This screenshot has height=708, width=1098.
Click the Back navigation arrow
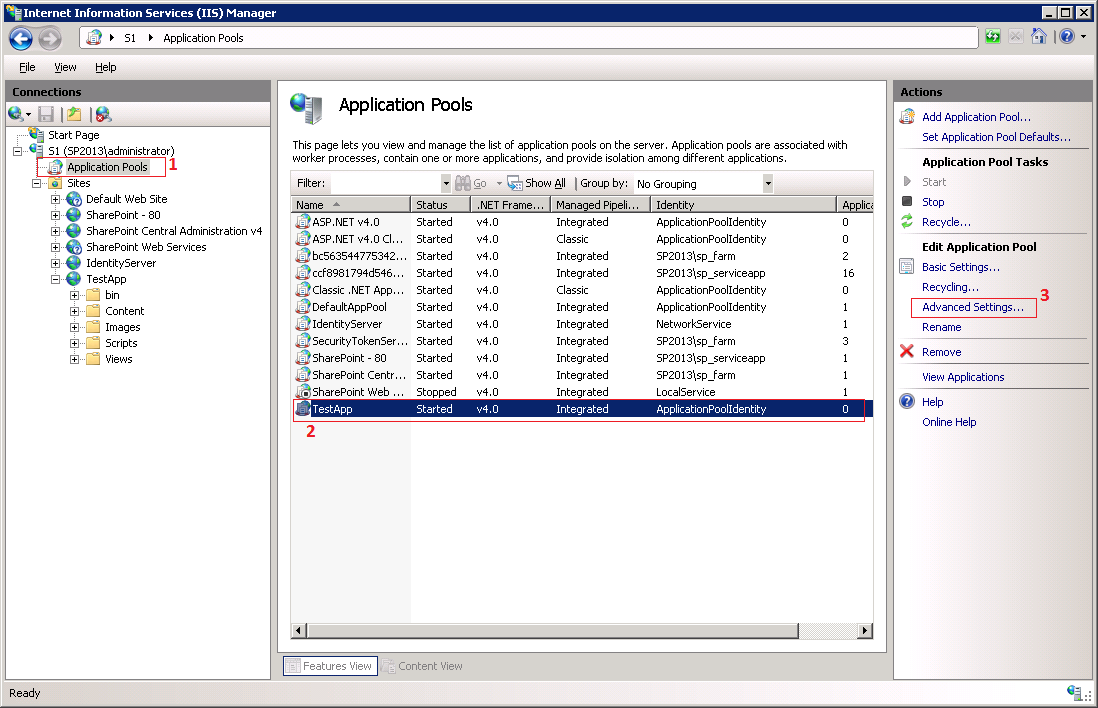pos(20,37)
